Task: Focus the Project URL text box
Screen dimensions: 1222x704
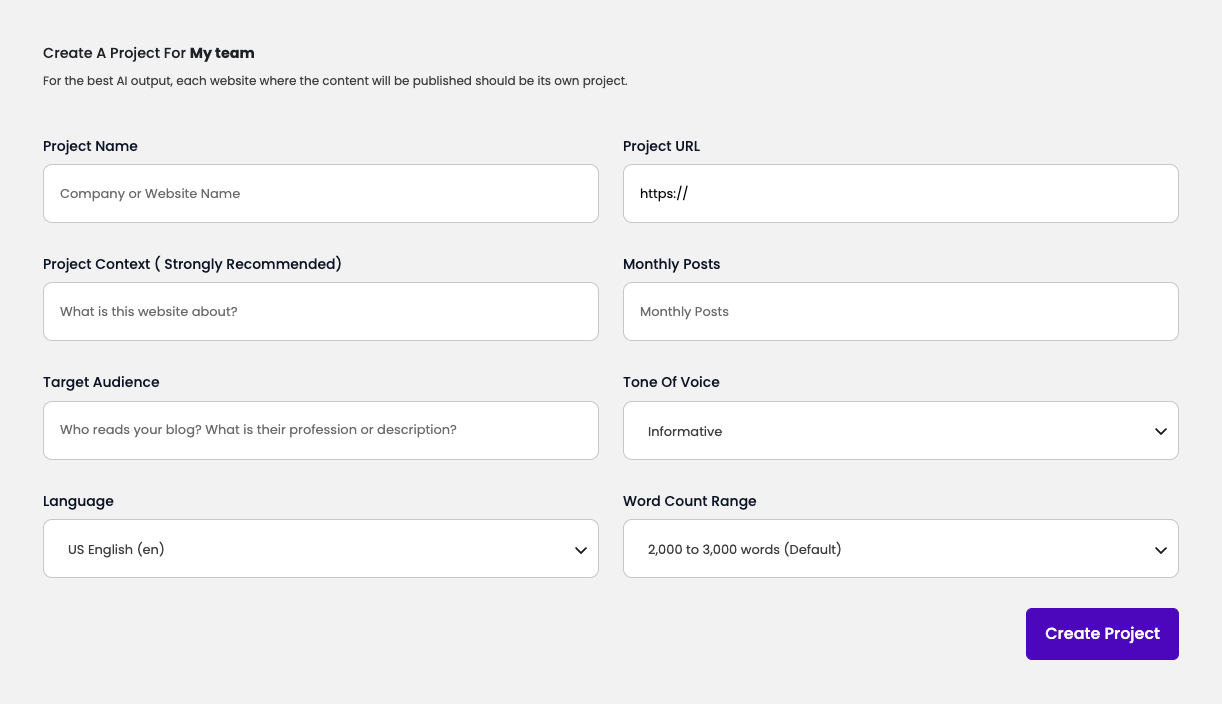Action: pyautogui.click(x=900, y=194)
